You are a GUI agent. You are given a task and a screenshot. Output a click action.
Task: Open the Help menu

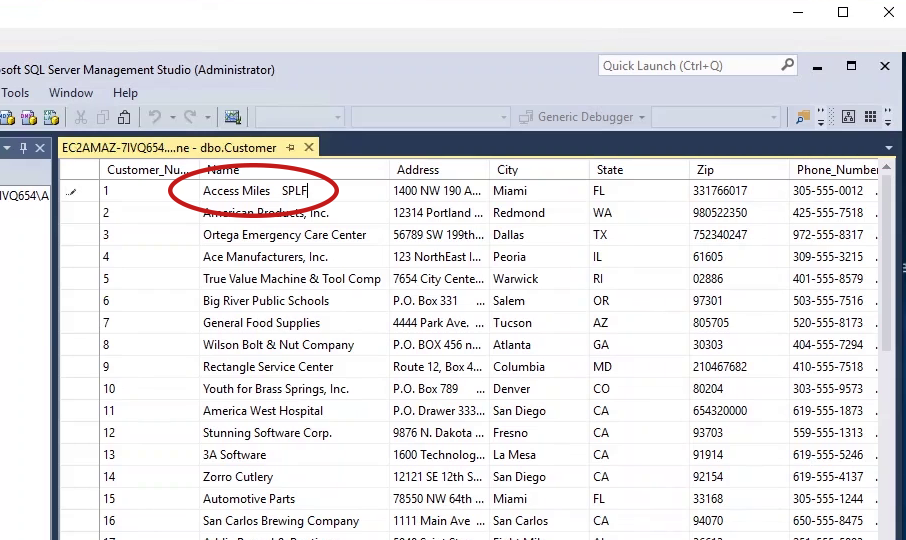(125, 93)
